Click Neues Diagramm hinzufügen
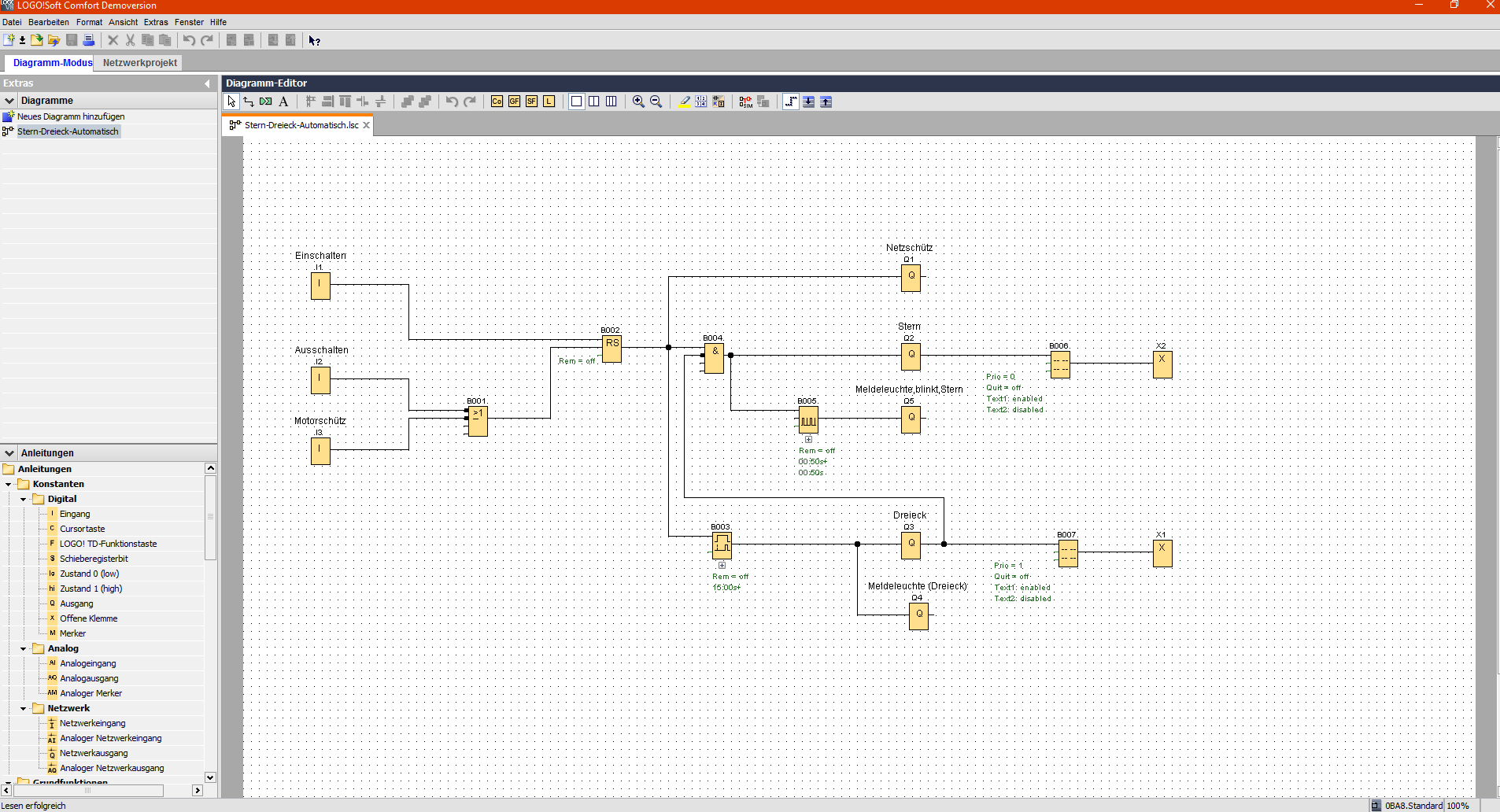The width and height of the screenshot is (1500, 812). coord(71,116)
